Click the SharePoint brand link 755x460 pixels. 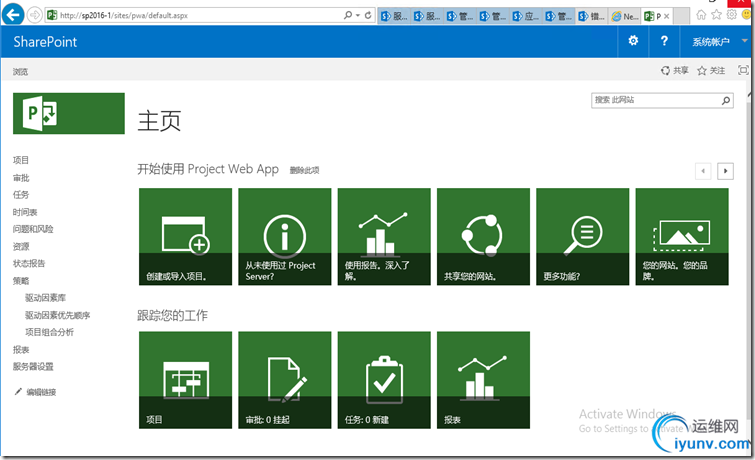click(45, 42)
